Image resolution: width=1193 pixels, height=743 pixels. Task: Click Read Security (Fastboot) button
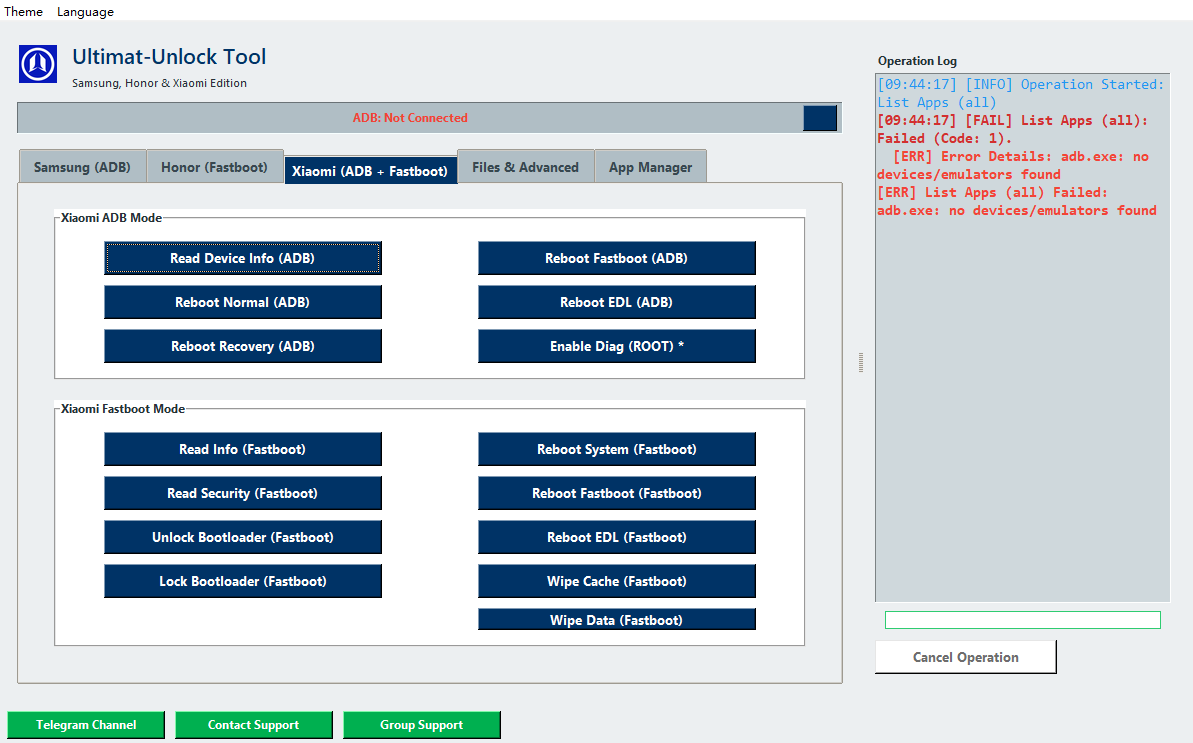pos(243,493)
